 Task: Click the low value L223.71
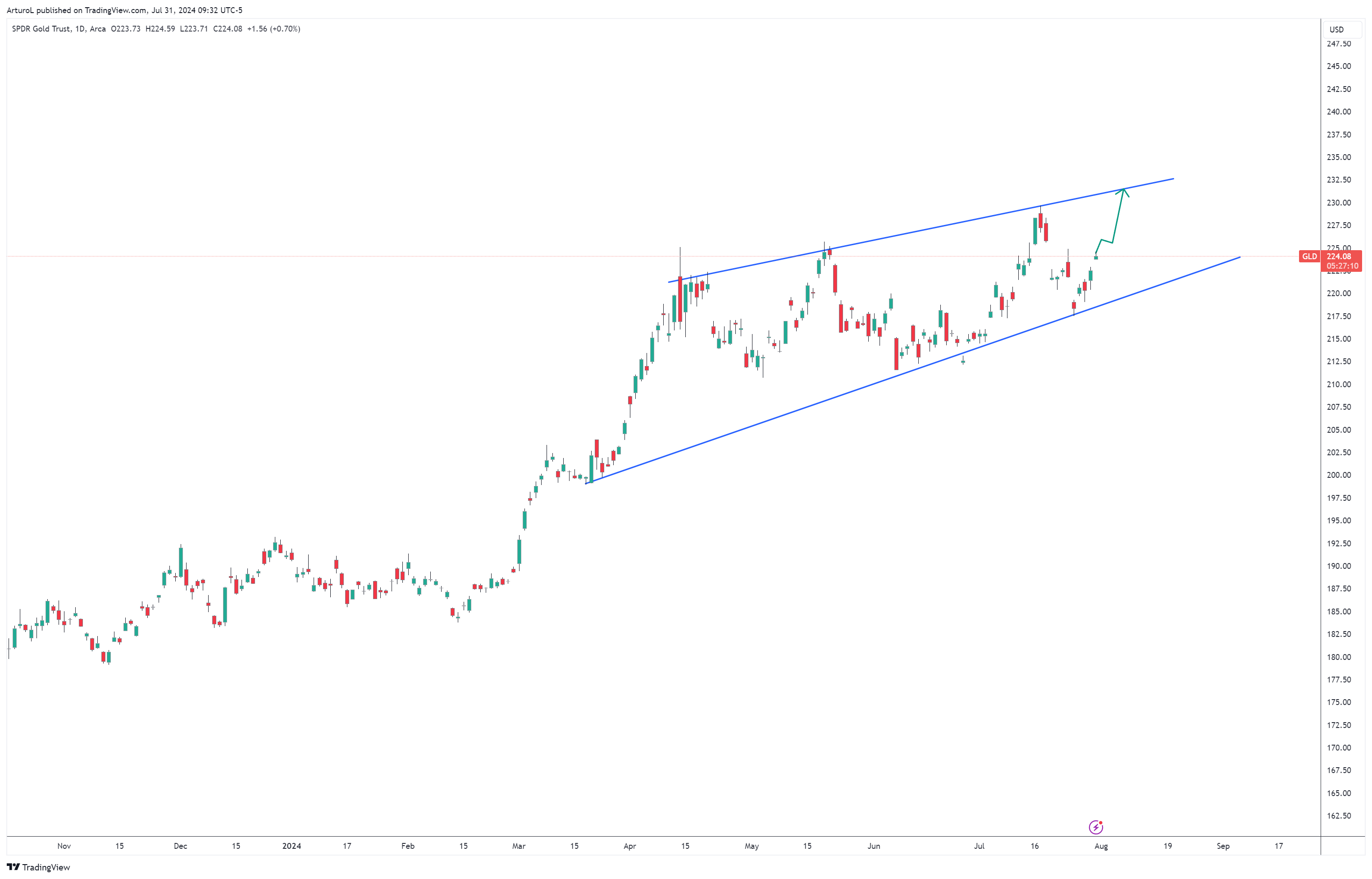[194, 28]
